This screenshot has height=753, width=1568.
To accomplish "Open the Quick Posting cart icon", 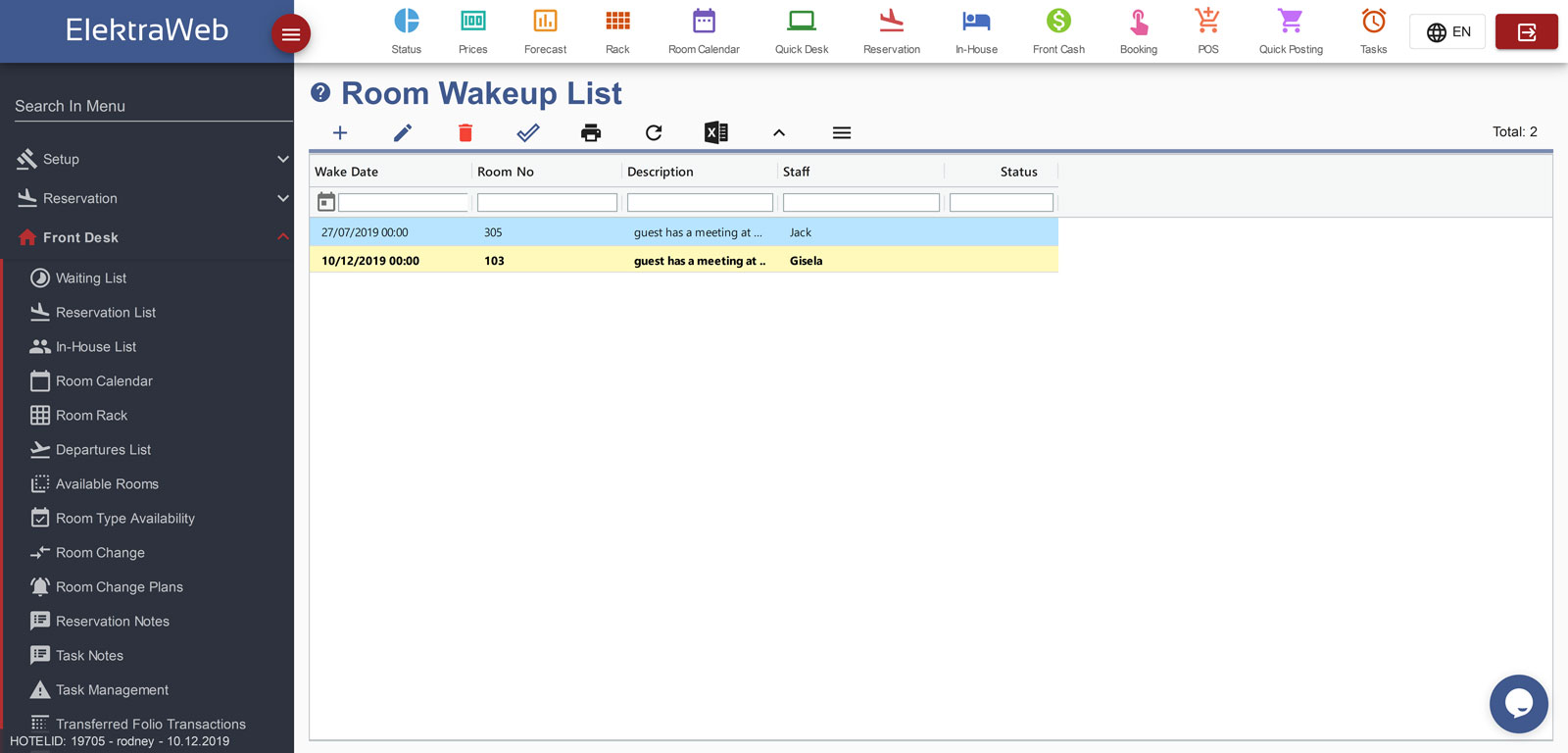I will coord(1291,21).
